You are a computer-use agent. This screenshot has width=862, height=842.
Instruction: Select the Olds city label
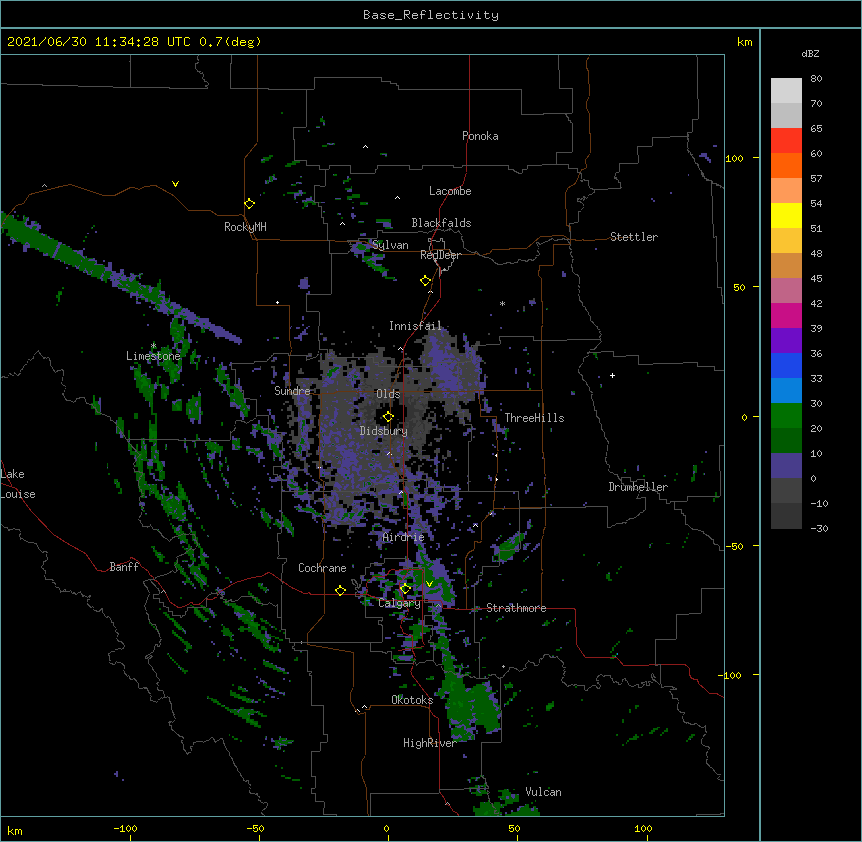pyautogui.click(x=388, y=394)
